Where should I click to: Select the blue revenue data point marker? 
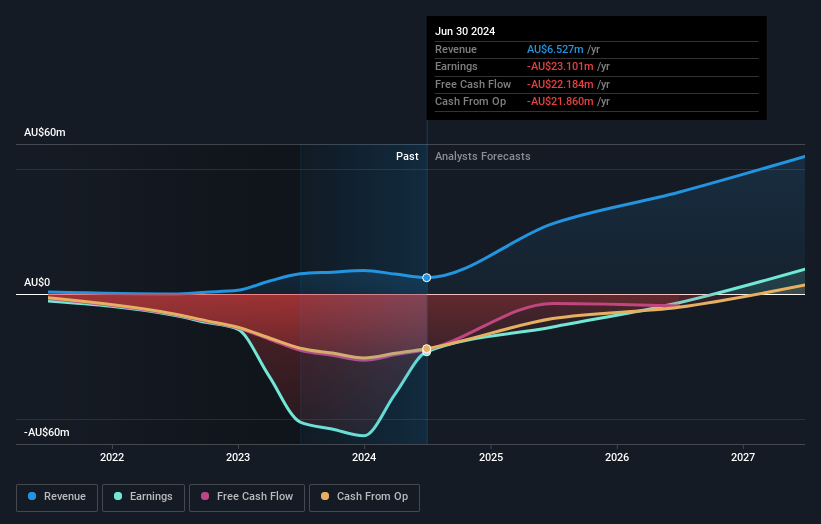(427, 277)
